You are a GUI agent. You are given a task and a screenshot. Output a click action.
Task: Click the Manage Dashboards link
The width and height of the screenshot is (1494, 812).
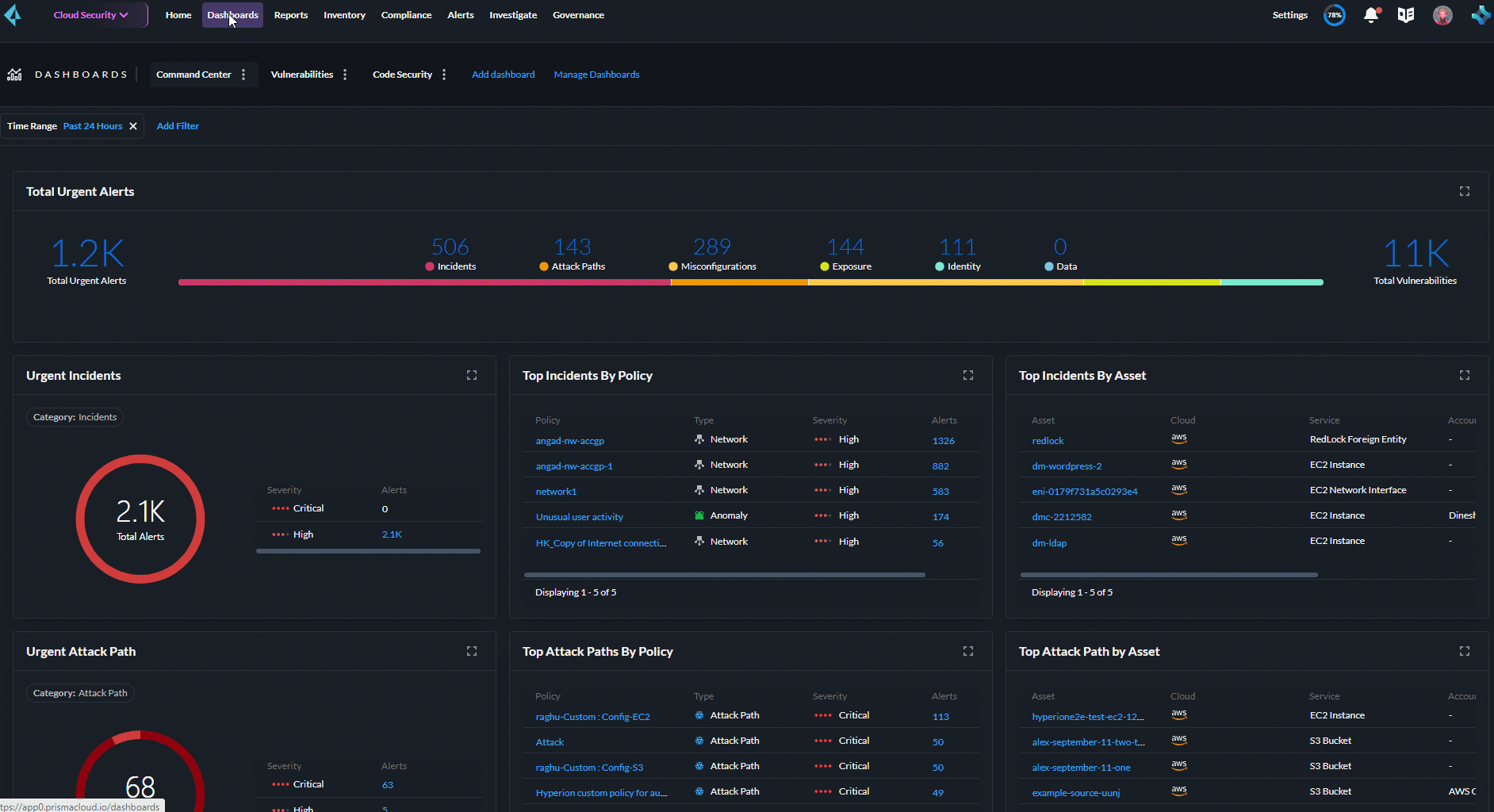point(596,75)
